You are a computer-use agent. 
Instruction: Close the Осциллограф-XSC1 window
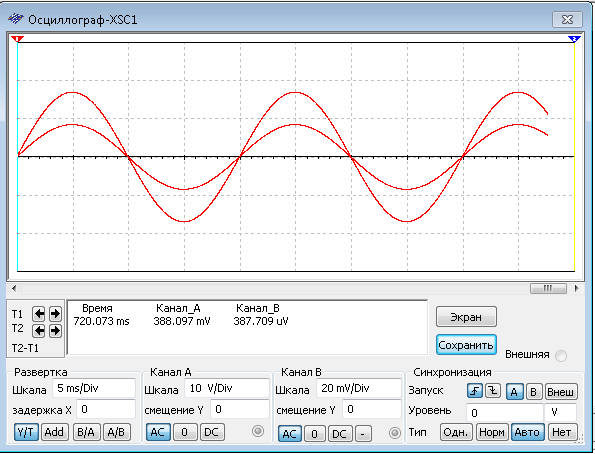[567, 19]
